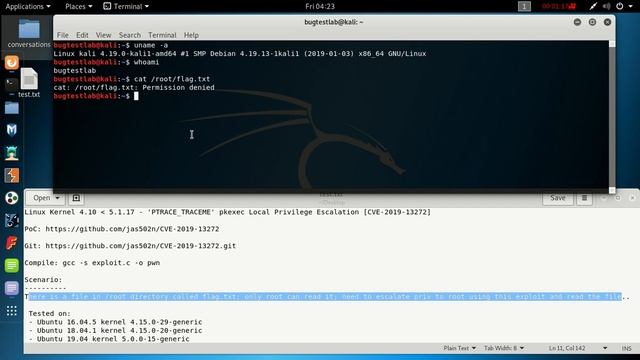Screen dimensions: 640x360
Task: Click 'cat /root/flag.txt' command line
Action: point(131,79)
